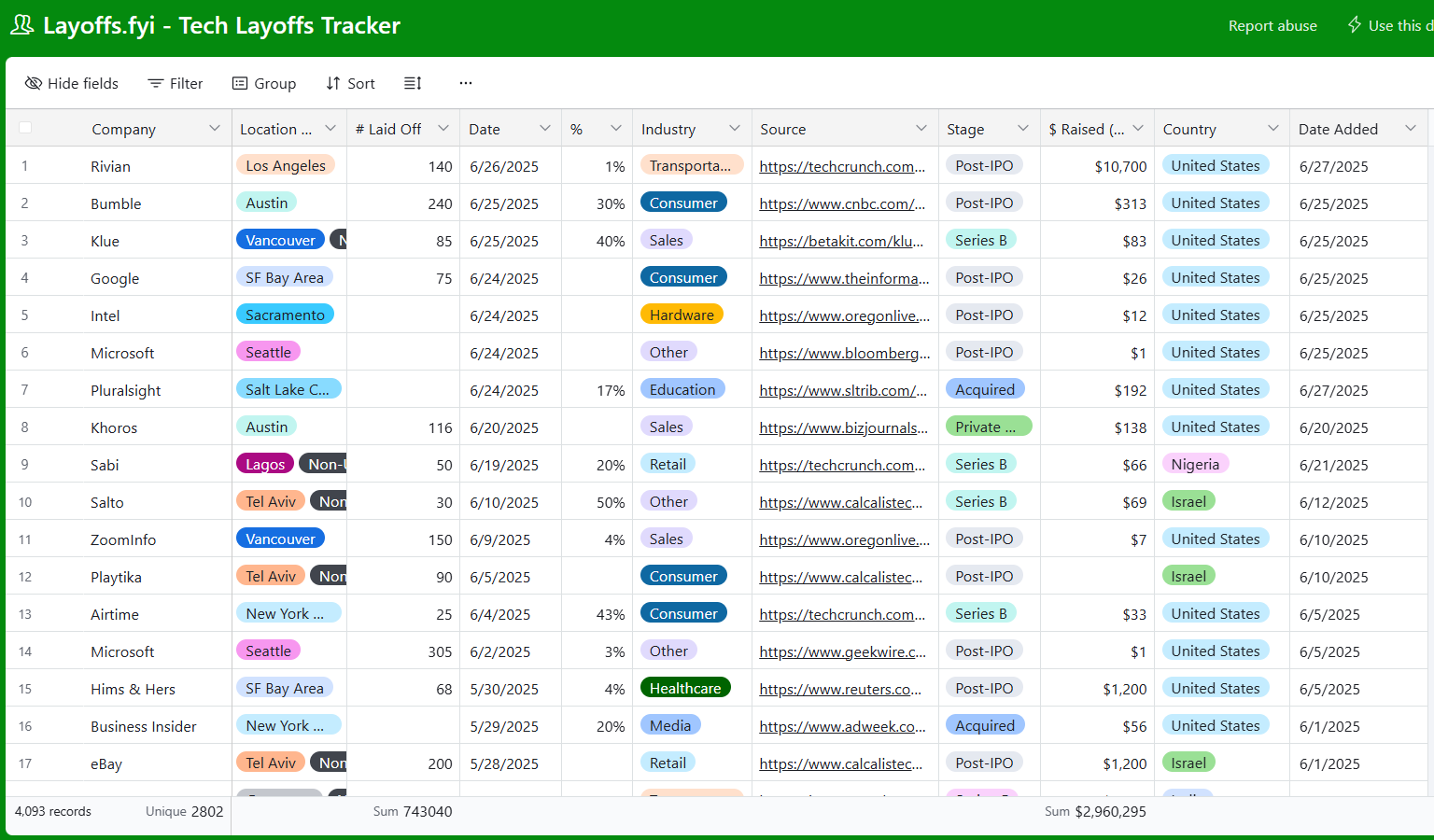Click the Hardware industry tag

(682, 315)
